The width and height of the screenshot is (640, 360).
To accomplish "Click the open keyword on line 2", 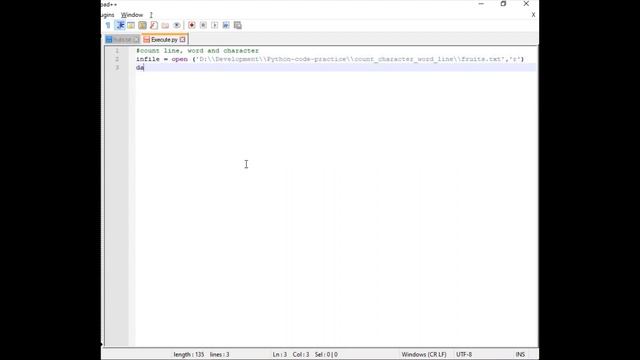I will click(x=180, y=59).
